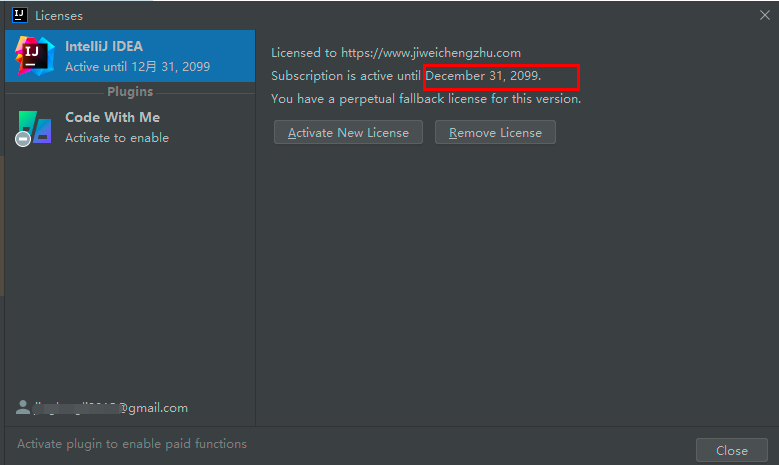Click the 'Activate to enable' subtitle text
This screenshot has width=779, height=465.
117,138
